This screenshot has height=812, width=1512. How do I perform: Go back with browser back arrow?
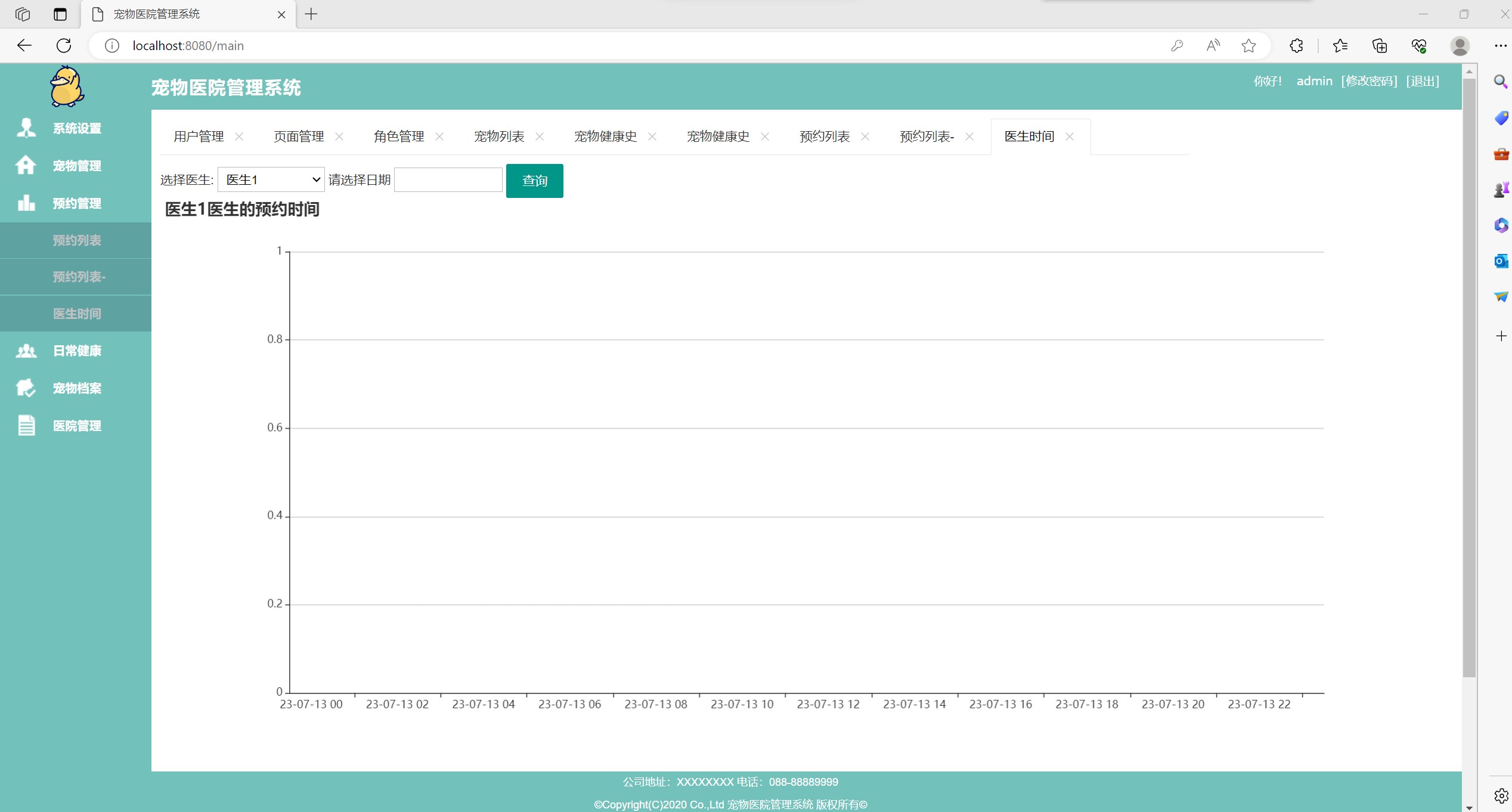pos(24,45)
